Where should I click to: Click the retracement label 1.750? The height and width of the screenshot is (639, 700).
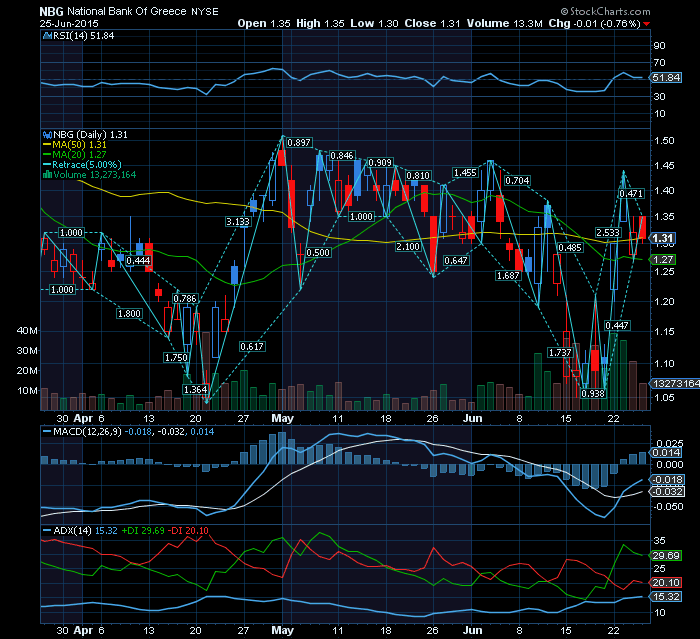176,357
